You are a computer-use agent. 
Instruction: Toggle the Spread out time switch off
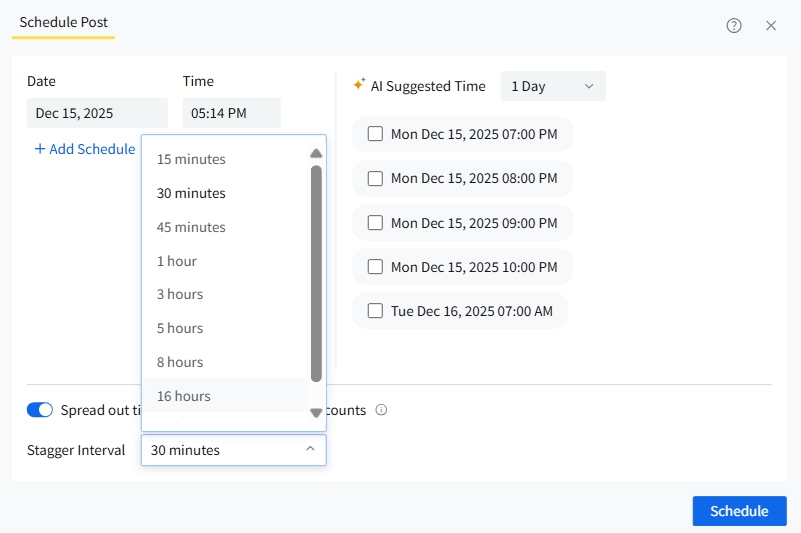coord(40,410)
